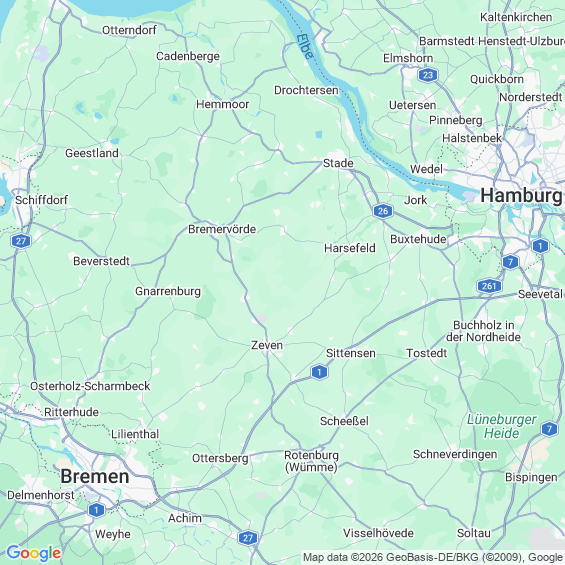This screenshot has height=565, width=565.
Task: Select the Buxtehude town label
Action: point(418,239)
